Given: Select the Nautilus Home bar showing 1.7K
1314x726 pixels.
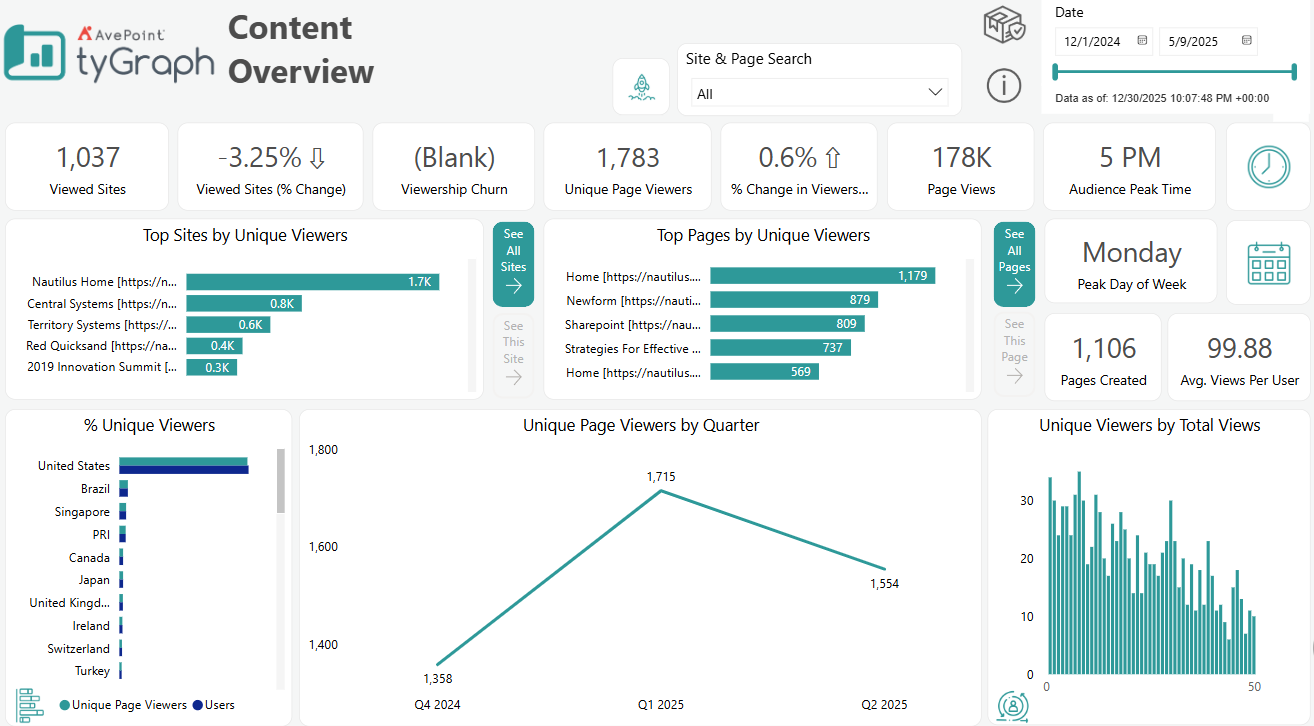Looking at the screenshot, I should click(x=313, y=282).
